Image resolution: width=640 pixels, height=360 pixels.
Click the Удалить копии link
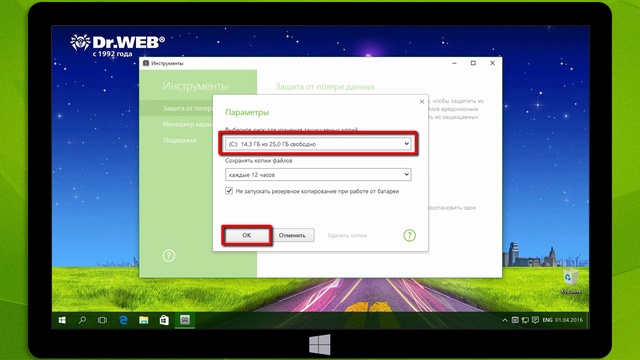tap(347, 236)
